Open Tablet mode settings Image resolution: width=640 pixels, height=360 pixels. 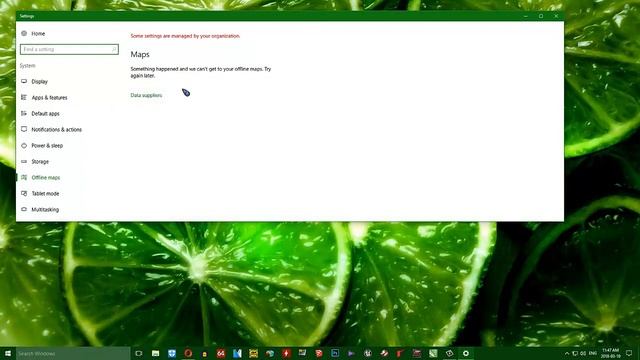pos(45,193)
